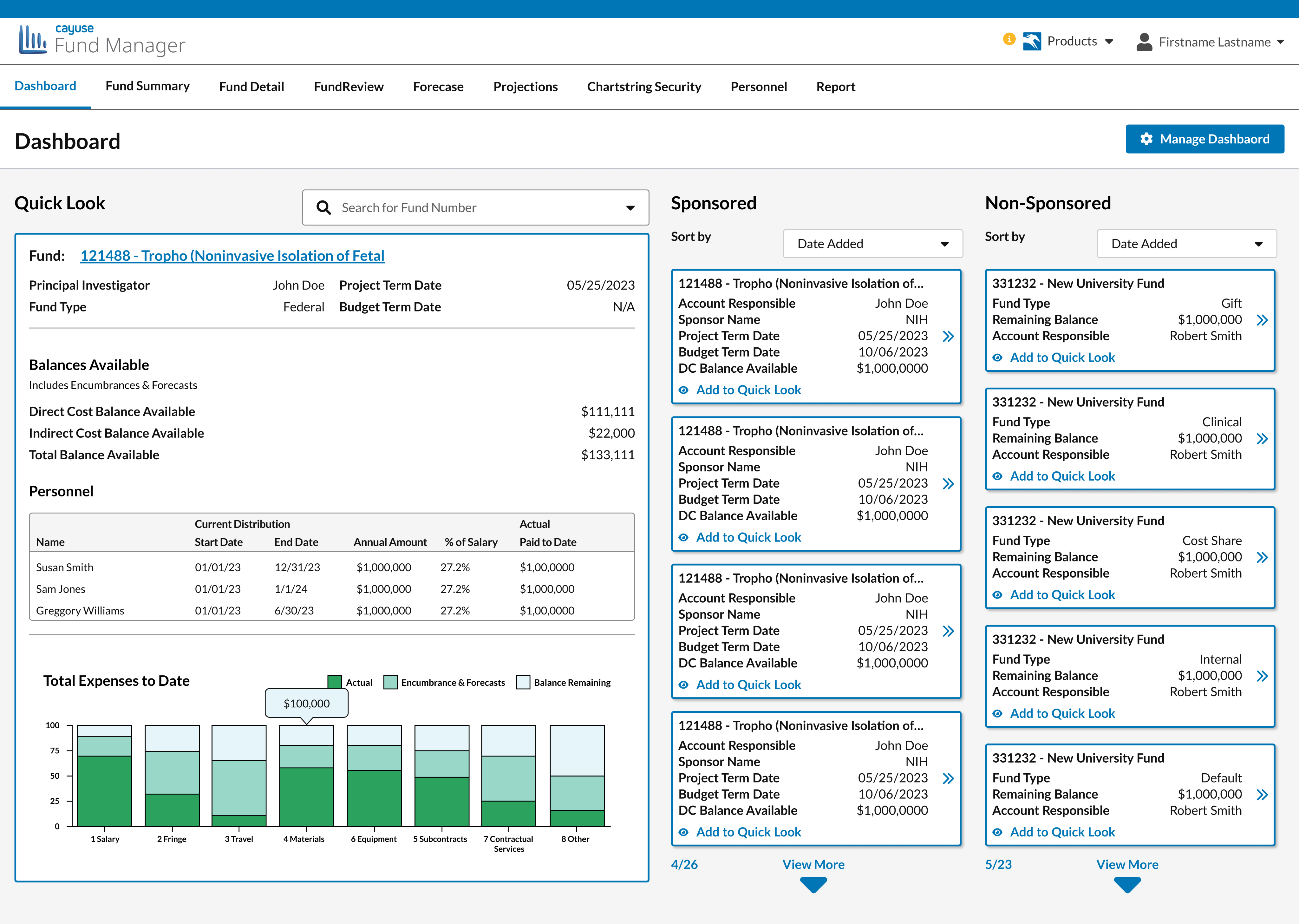Switch to the Fund Summary tab
The image size is (1299, 924).
click(147, 87)
